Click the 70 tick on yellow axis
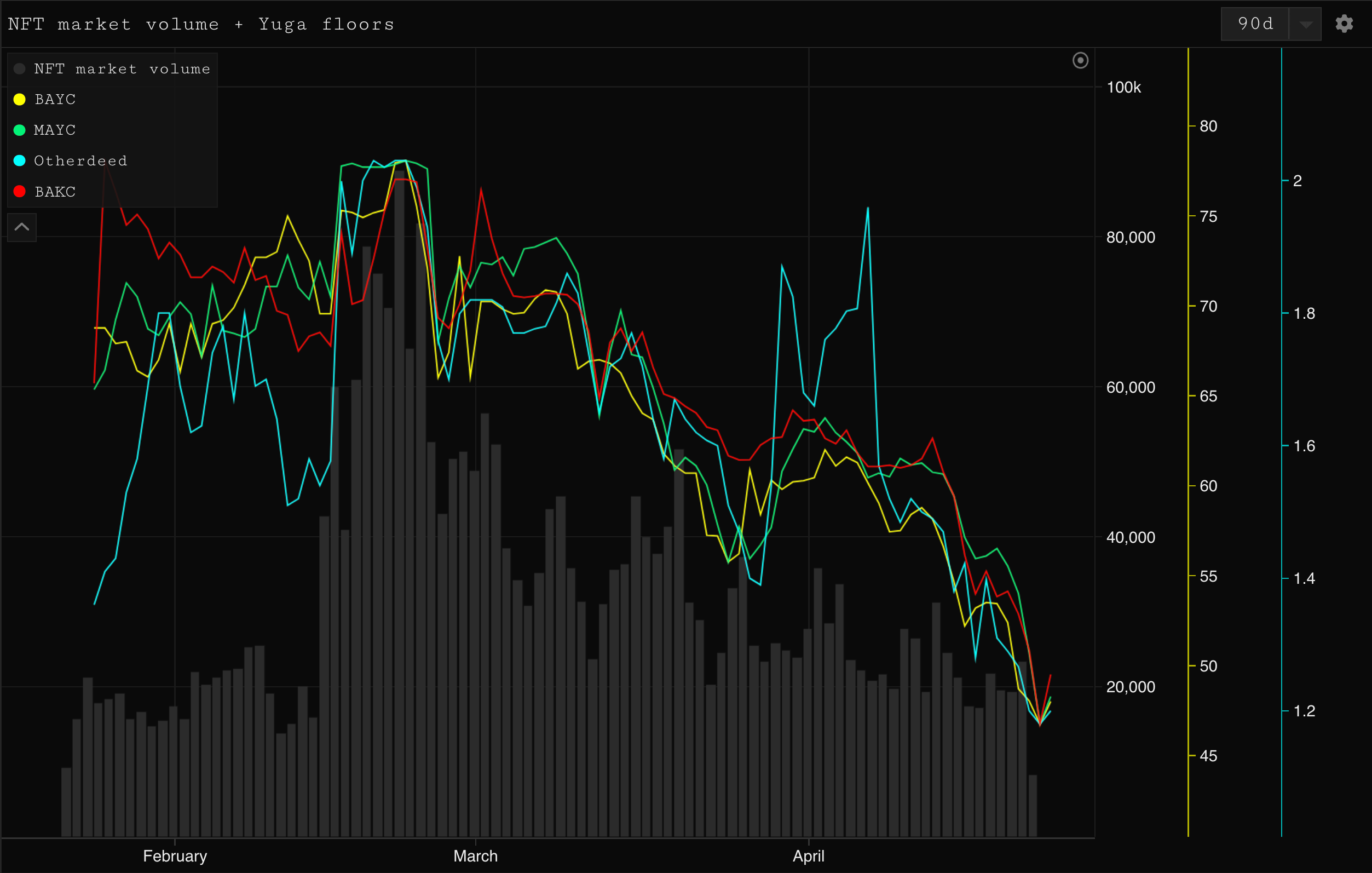Image resolution: width=1372 pixels, height=873 pixels. [x=1208, y=307]
